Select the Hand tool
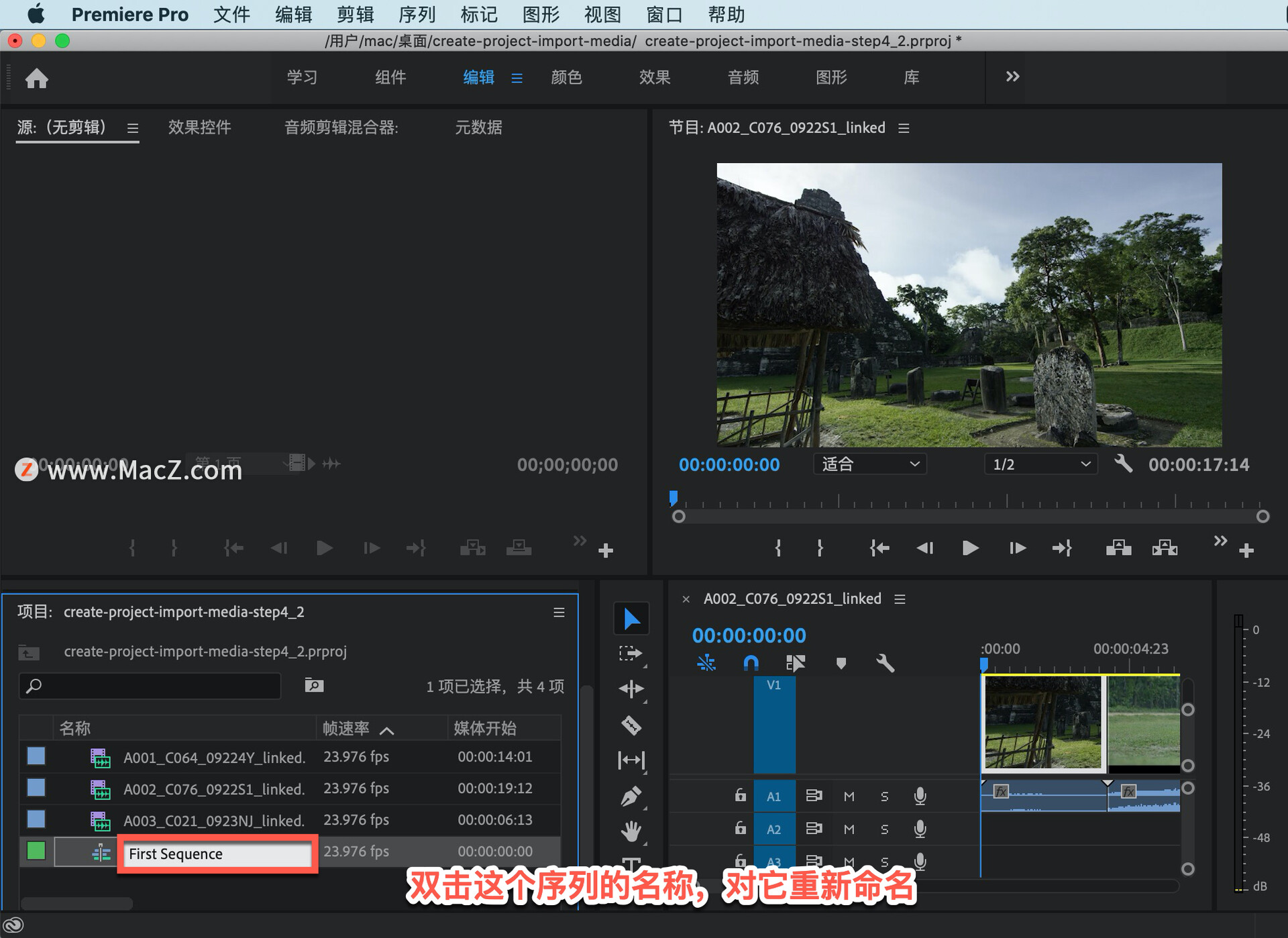Image resolution: width=1288 pixels, height=938 pixels. pos(631,832)
